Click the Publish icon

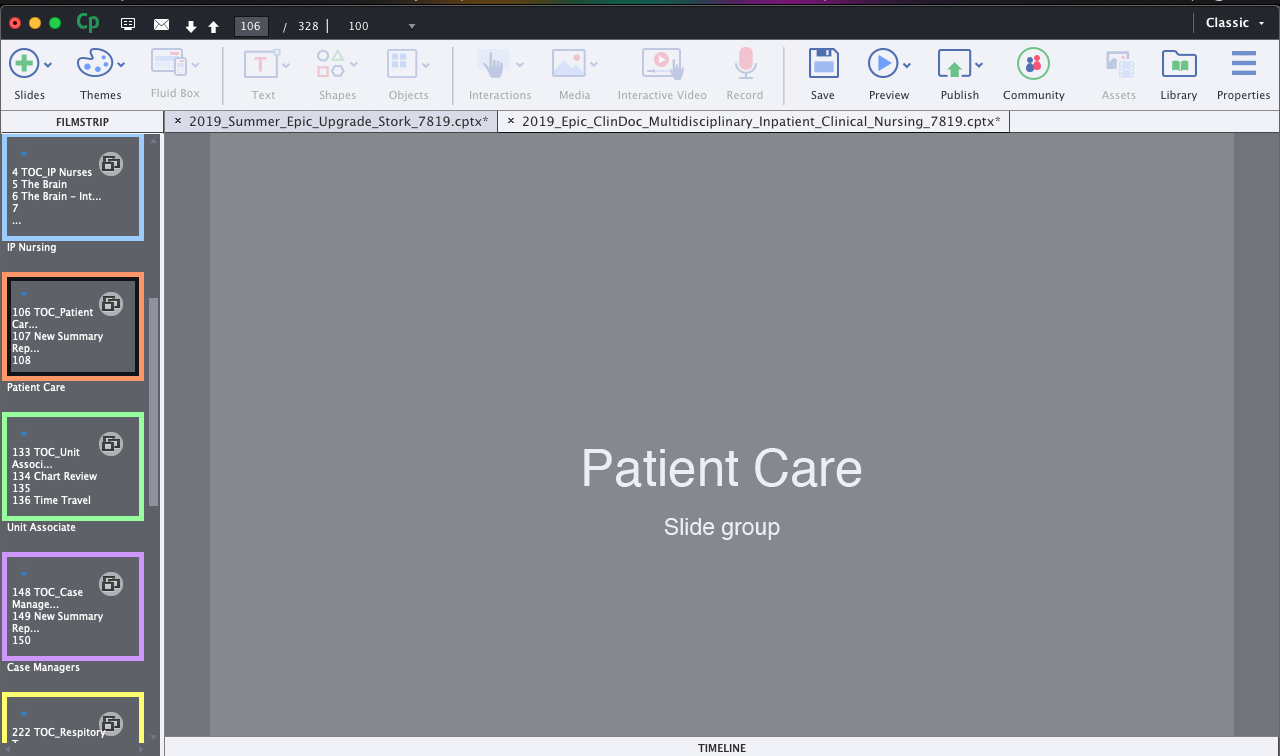(x=954, y=64)
